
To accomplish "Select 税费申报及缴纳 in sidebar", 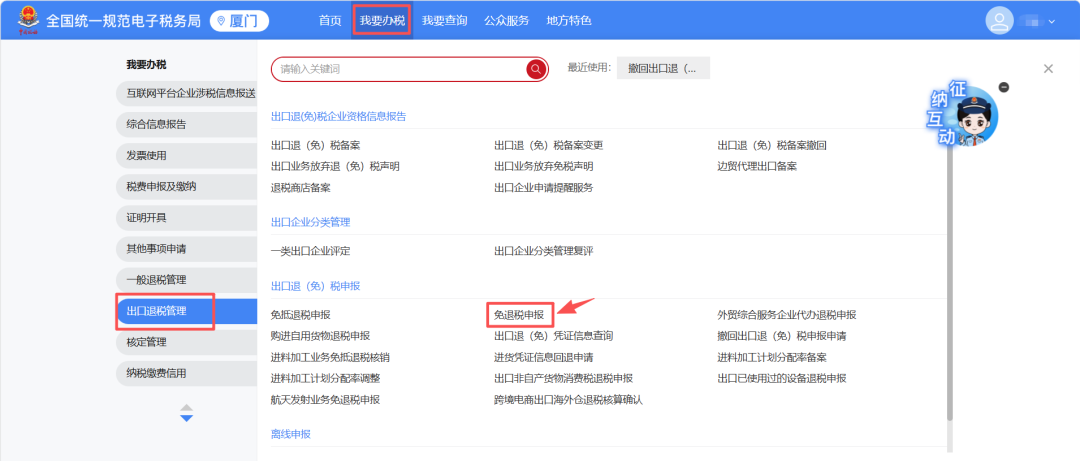I will coord(186,187).
